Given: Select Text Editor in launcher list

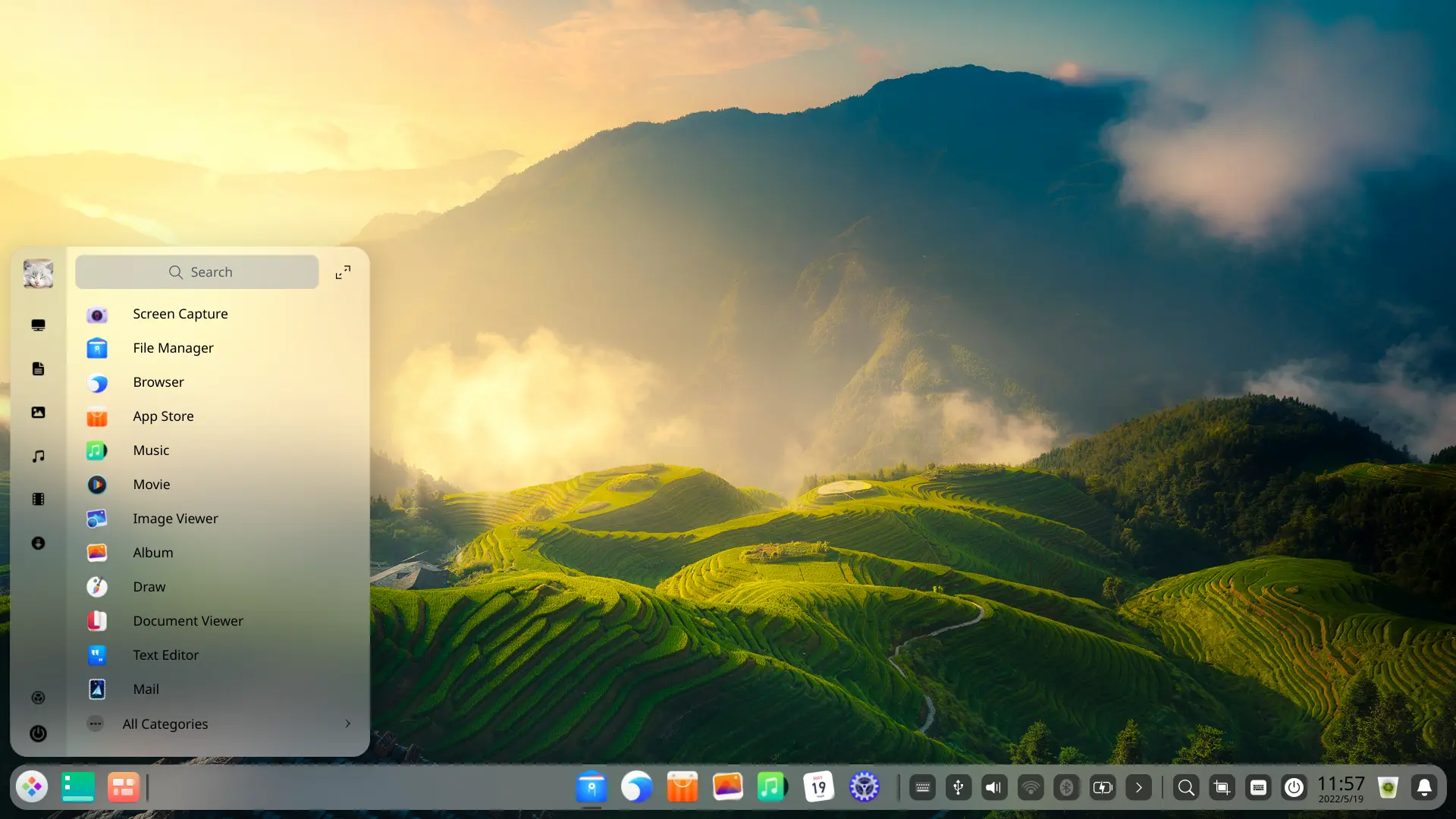Looking at the screenshot, I should click(165, 655).
